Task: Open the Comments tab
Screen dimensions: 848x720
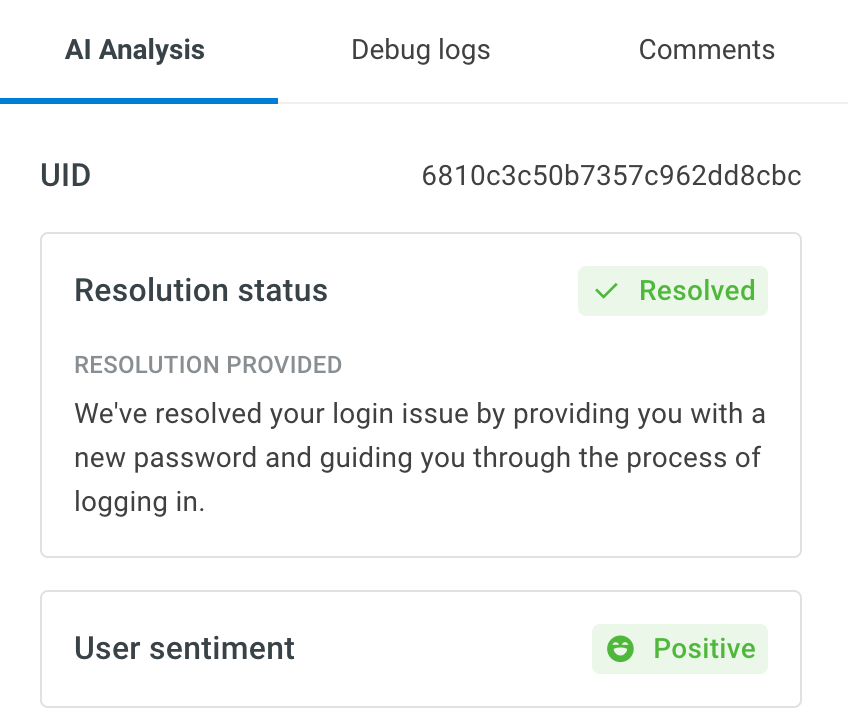Action: pos(706,50)
